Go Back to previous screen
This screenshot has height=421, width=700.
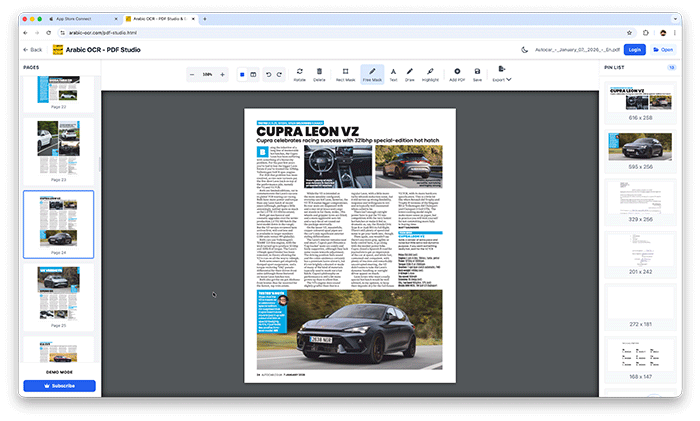coord(32,50)
